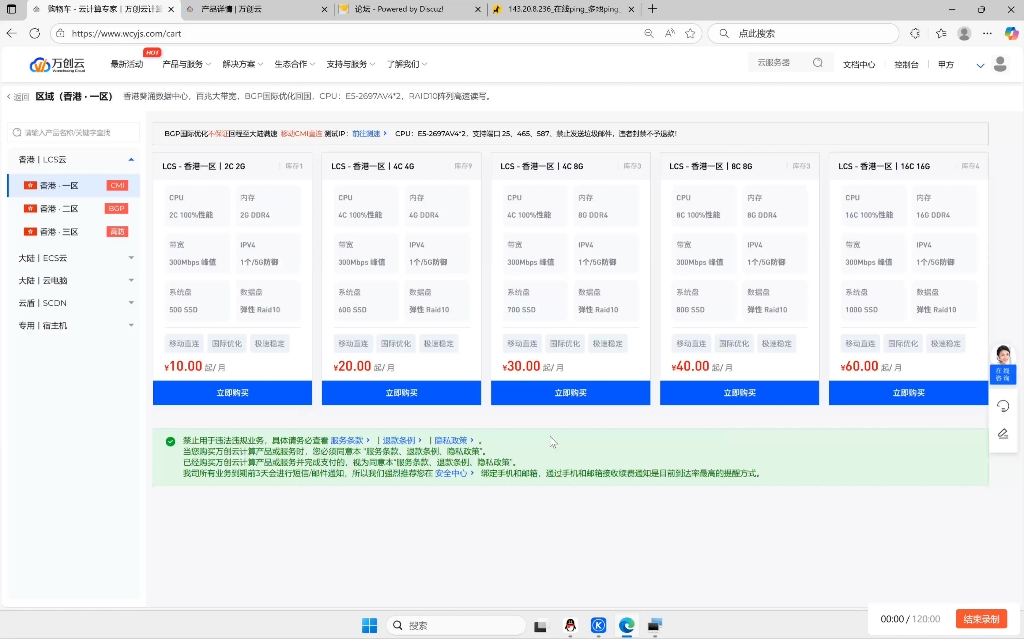
Task: Open QQ penguin icon in taskbar
Action: pyautogui.click(x=570, y=625)
